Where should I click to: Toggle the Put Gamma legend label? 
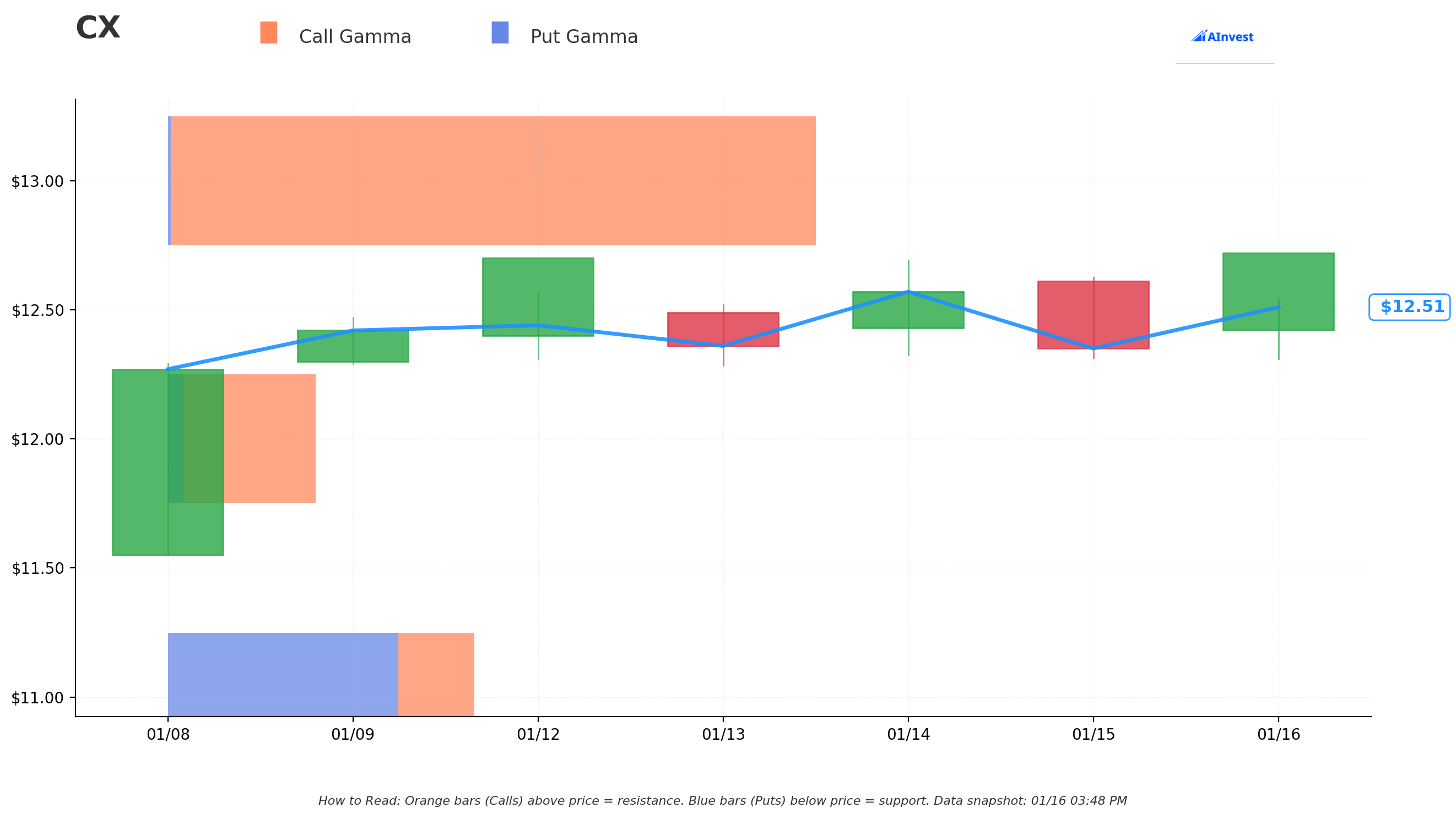(x=584, y=37)
